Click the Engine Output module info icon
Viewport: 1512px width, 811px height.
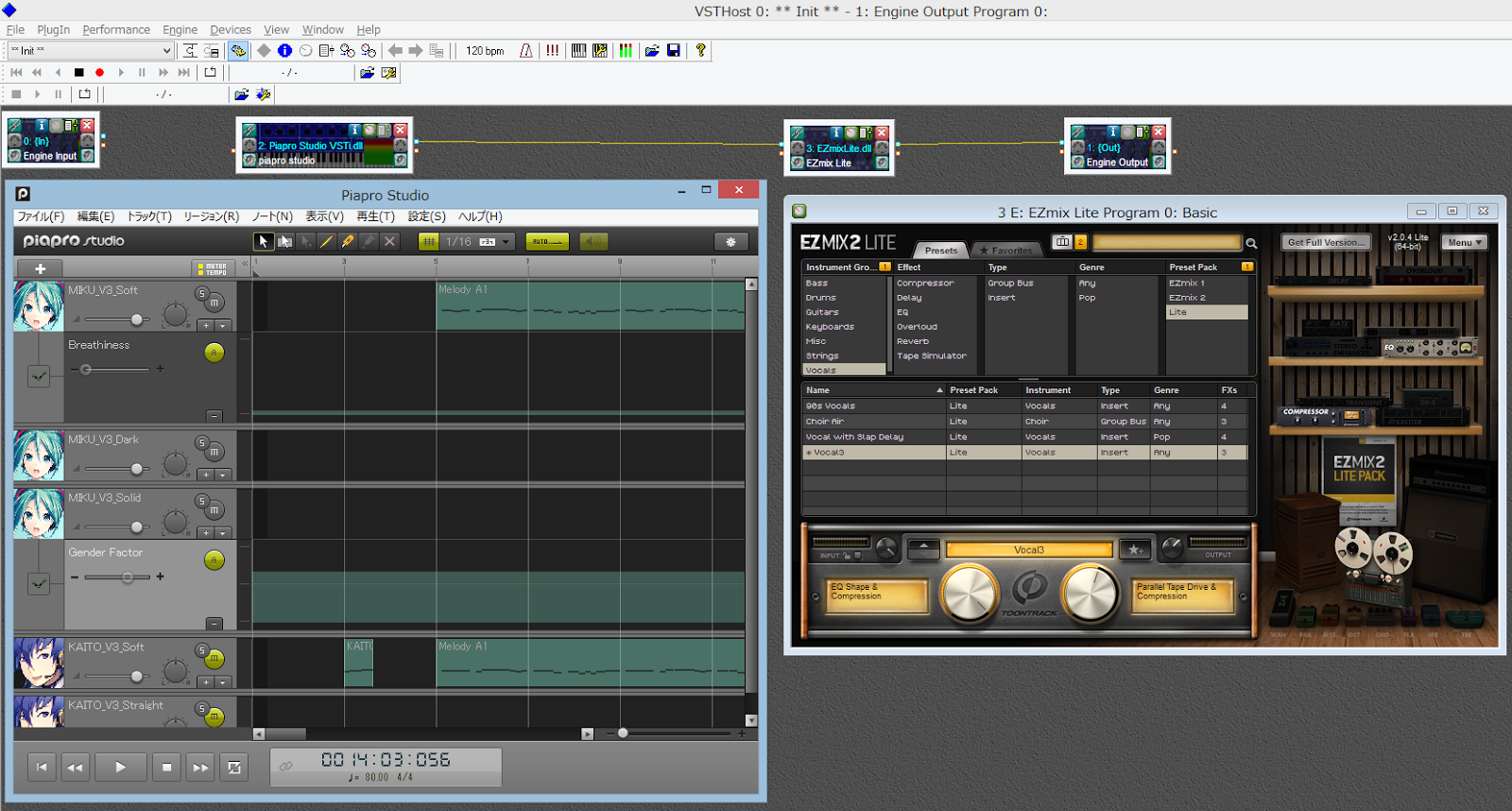(1113, 131)
